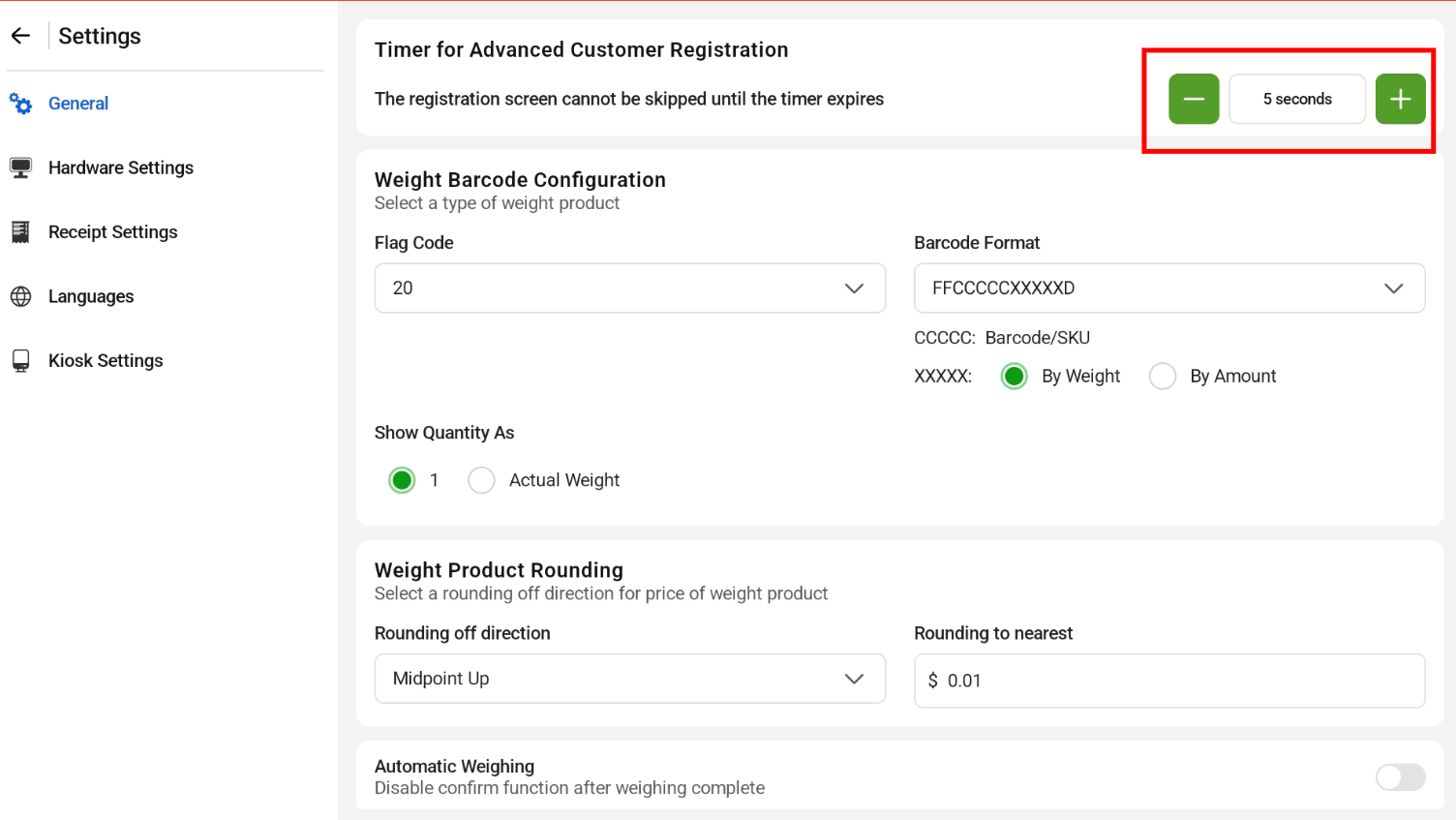This screenshot has width=1456, height=820.
Task: Select the Actual Weight radio button
Action: (481, 480)
